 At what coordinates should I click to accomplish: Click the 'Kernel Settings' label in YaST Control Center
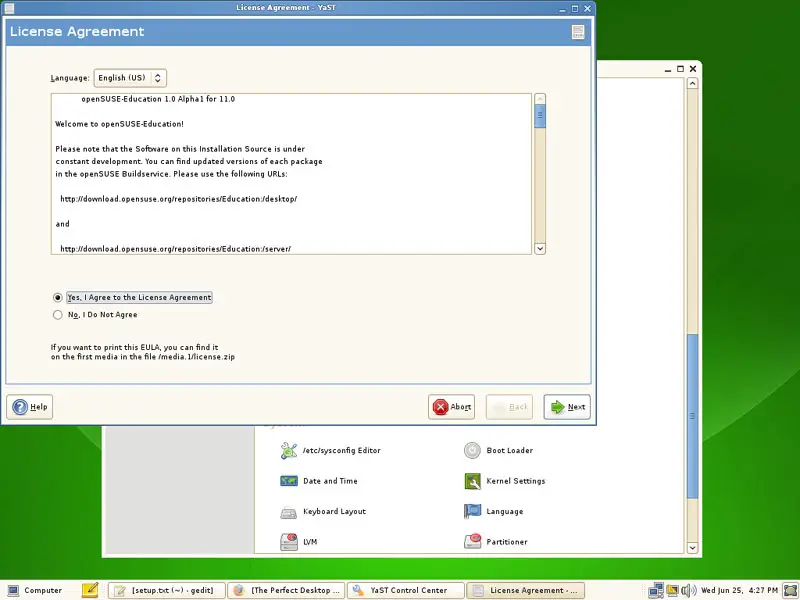[x=516, y=481]
